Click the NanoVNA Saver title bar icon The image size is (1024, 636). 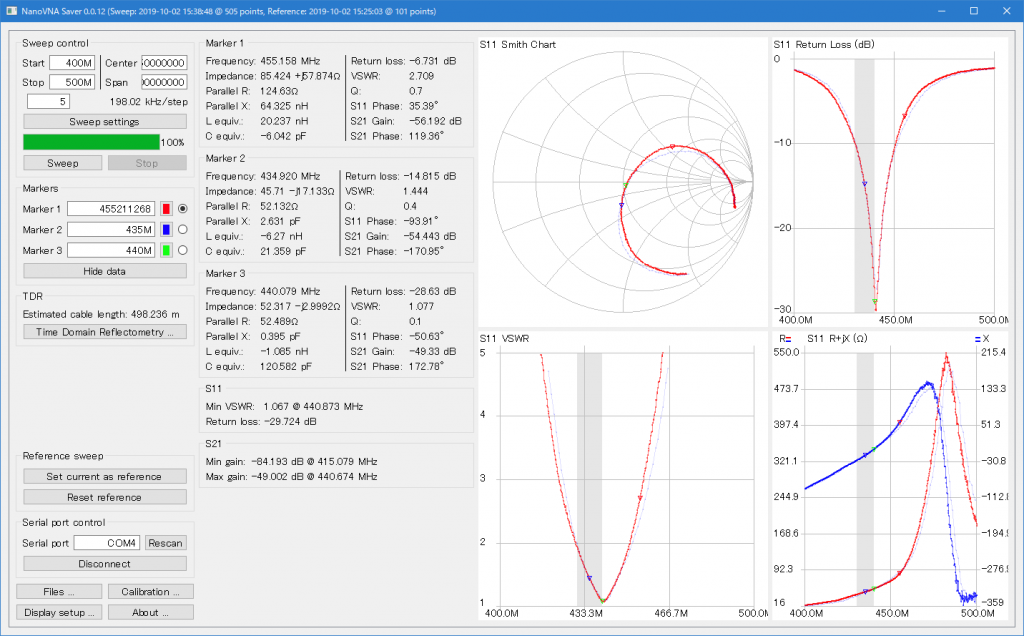click(11, 10)
